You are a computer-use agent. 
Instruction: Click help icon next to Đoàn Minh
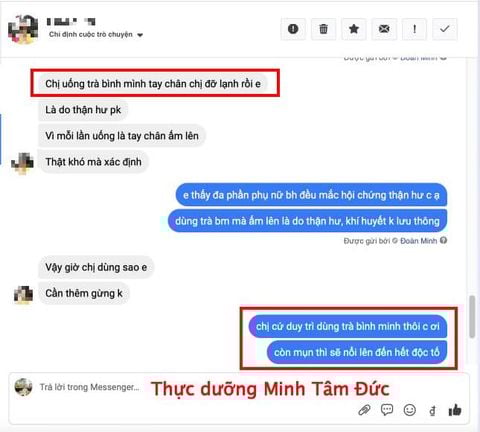point(443,240)
